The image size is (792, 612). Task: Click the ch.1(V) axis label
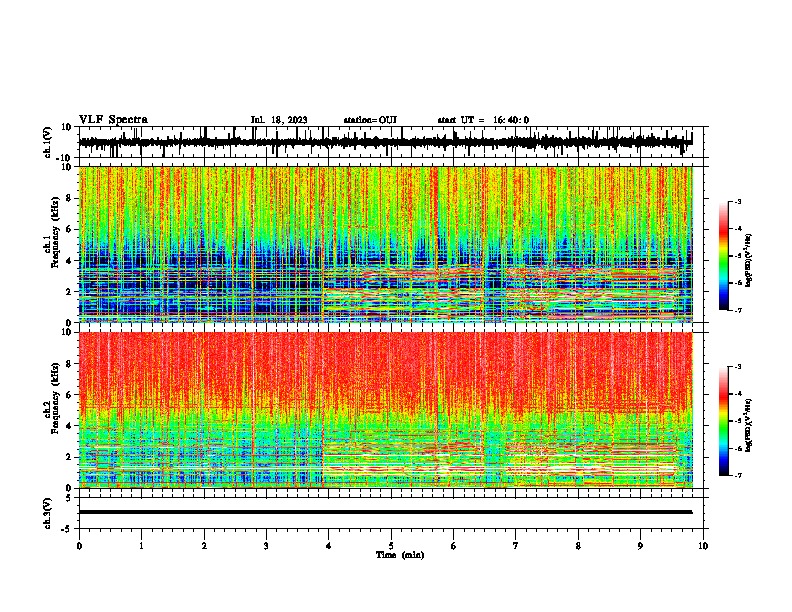pos(48,142)
